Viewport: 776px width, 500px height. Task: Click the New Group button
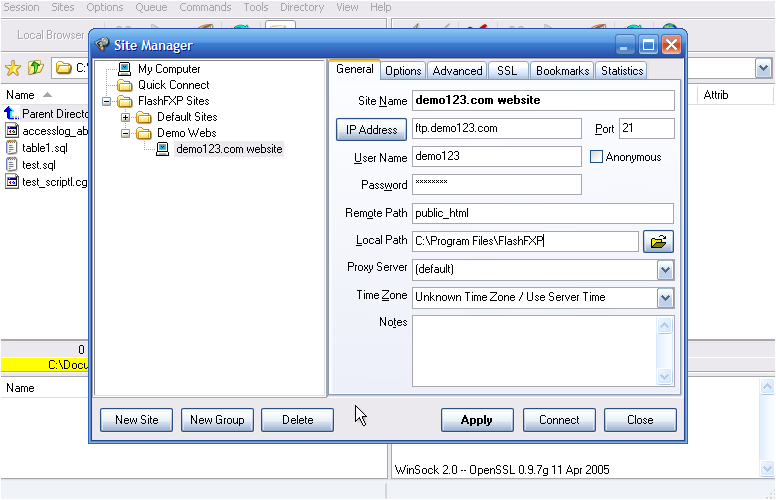pos(217,420)
